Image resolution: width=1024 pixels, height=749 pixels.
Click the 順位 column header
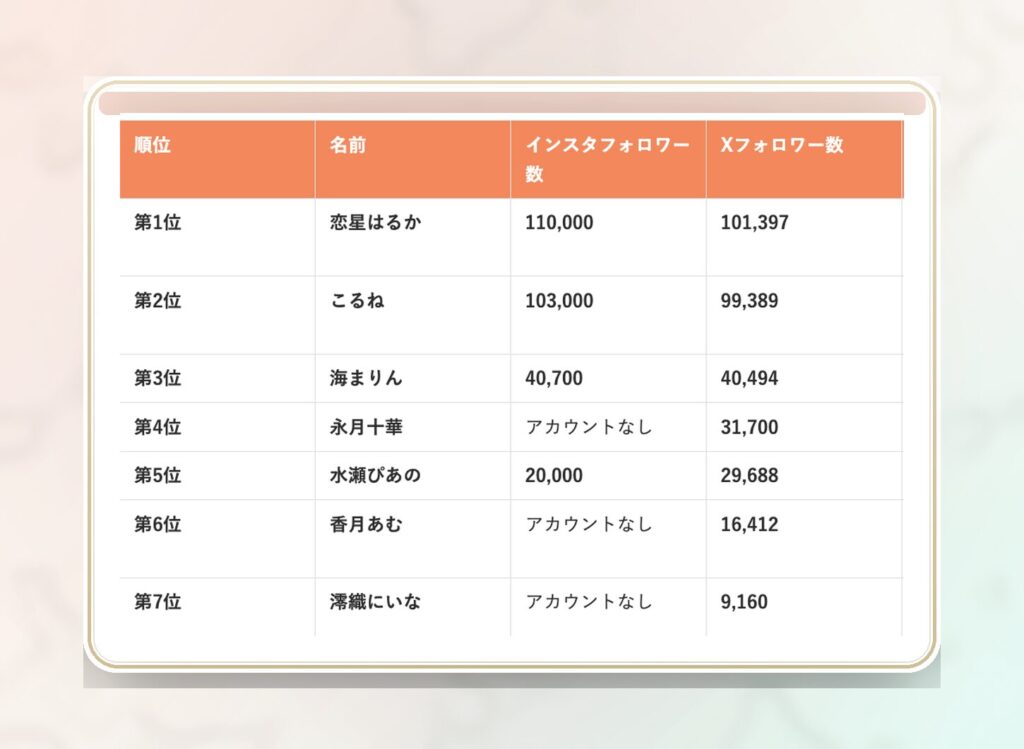coord(153,145)
